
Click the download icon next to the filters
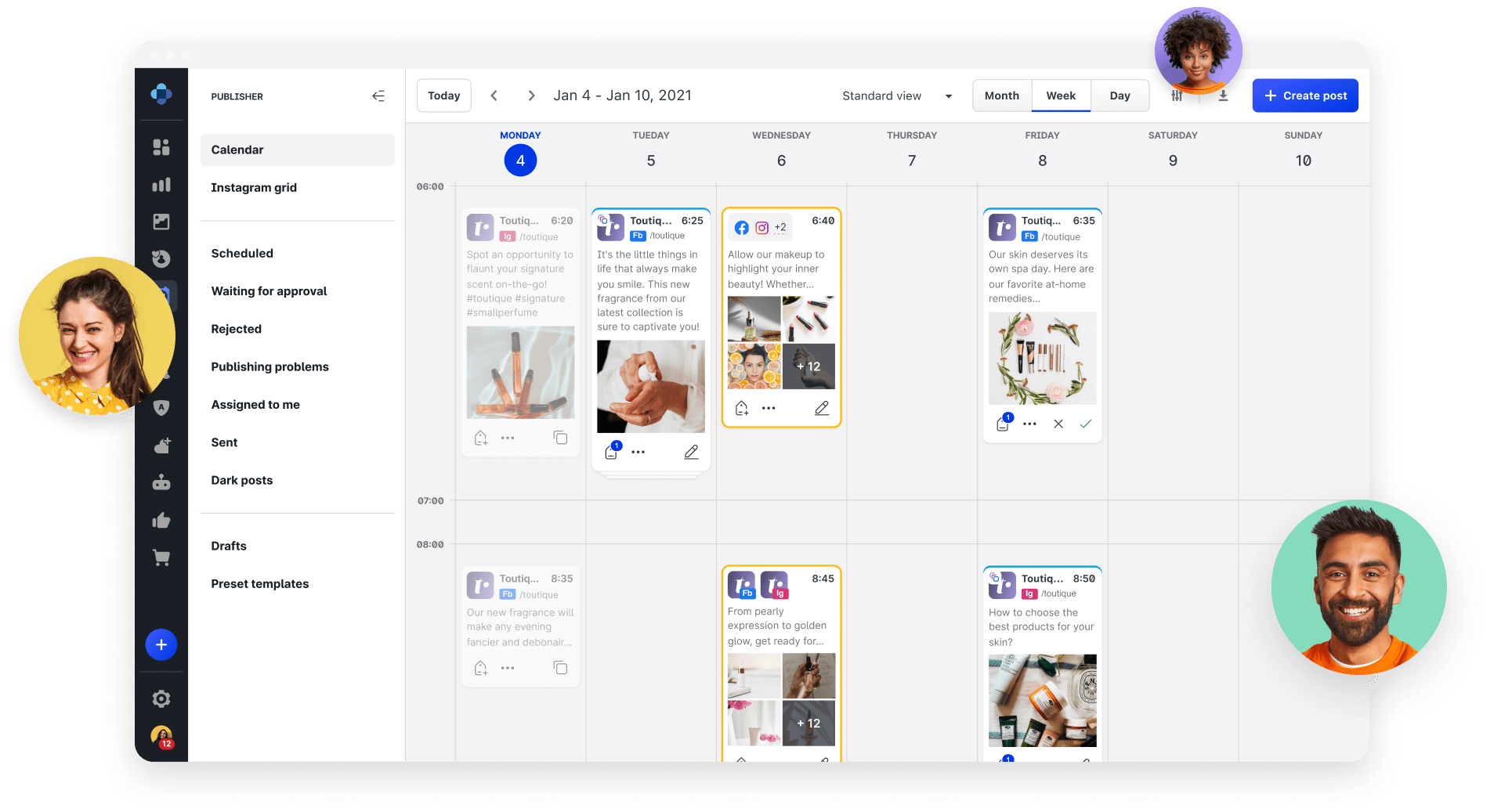click(x=1222, y=96)
